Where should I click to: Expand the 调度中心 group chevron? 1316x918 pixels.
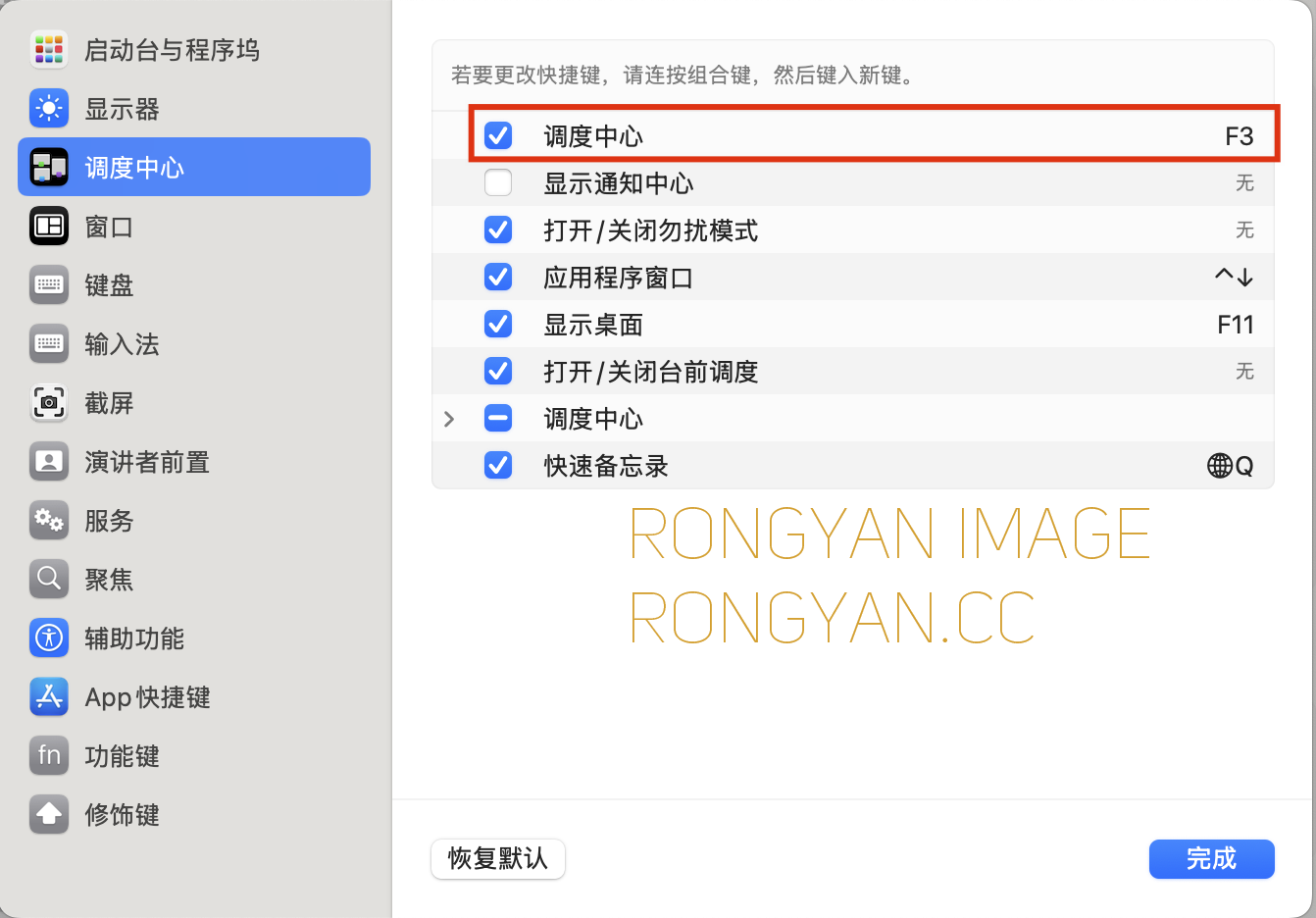449,419
